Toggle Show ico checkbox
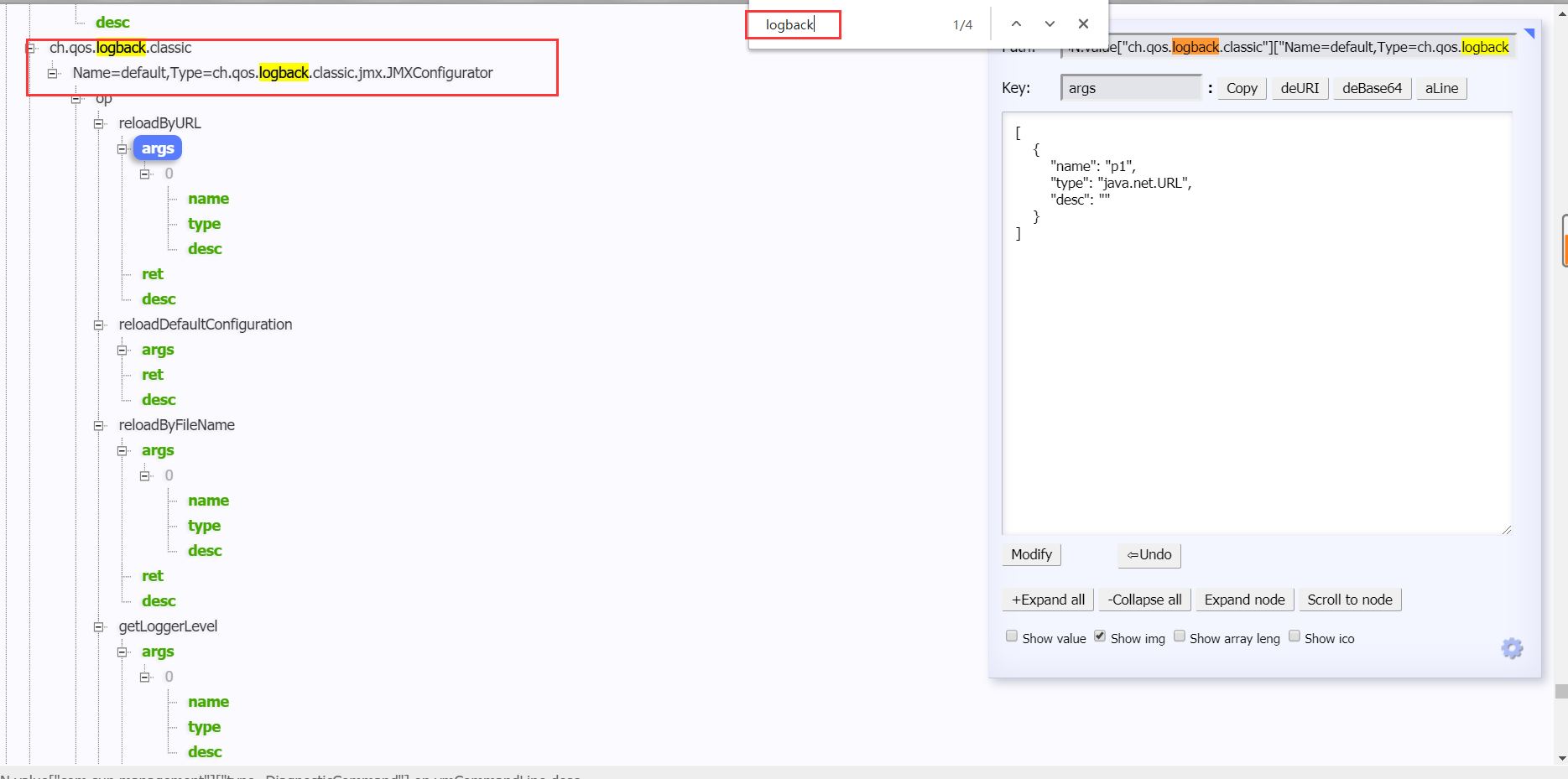This screenshot has height=779, width=1568. click(x=1295, y=636)
